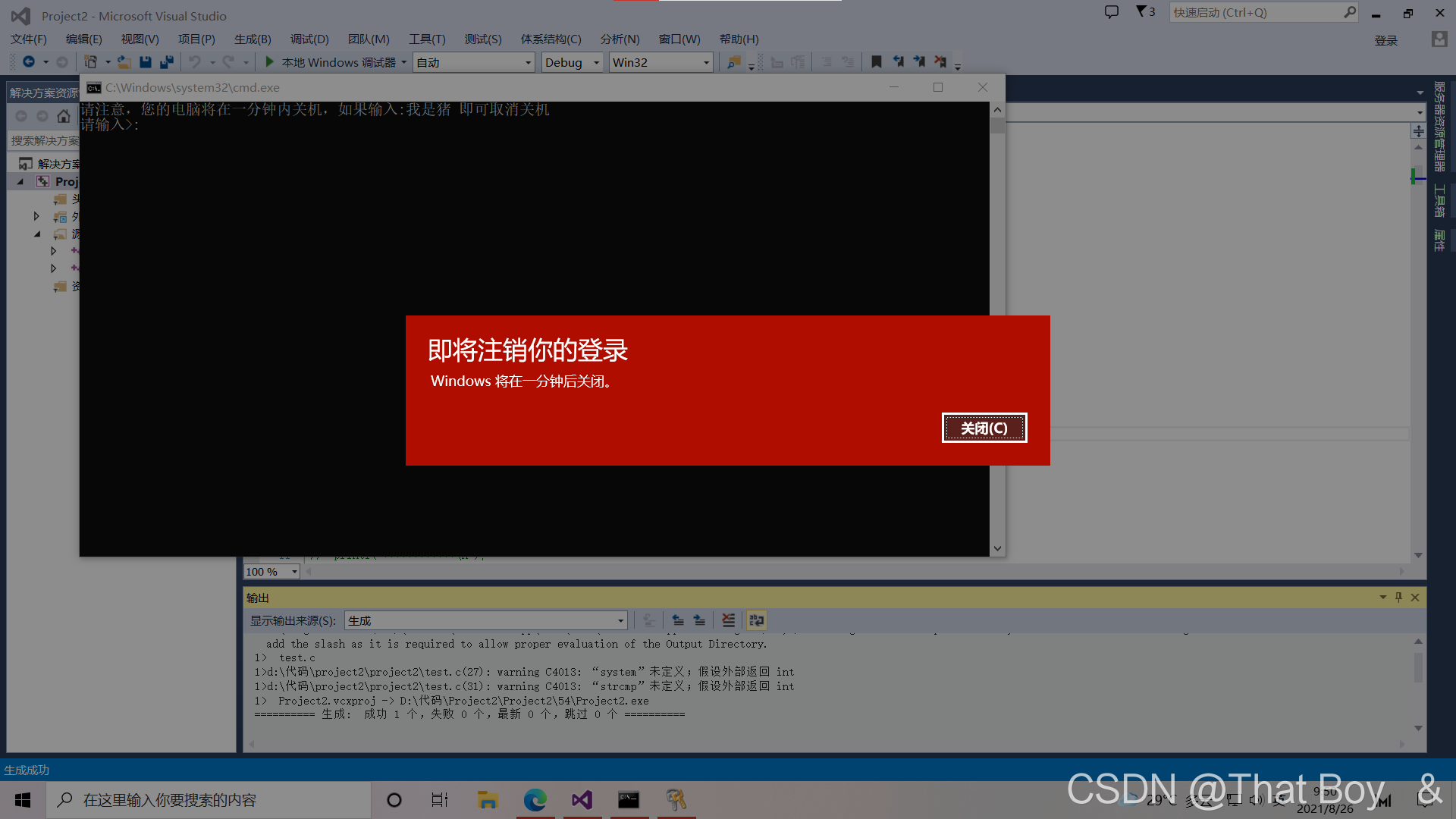1456x819 pixels.
Task: Click the Clear All output icon
Action: [x=728, y=620]
